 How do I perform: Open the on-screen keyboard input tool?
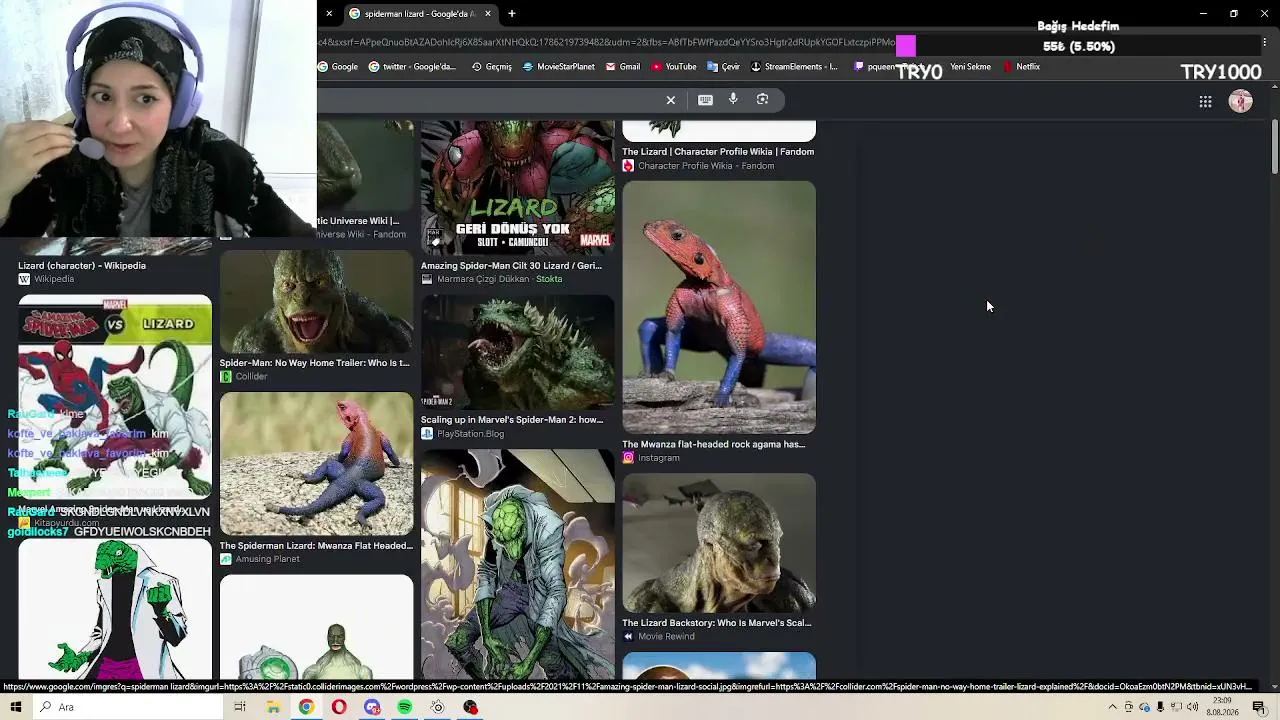pos(705,100)
